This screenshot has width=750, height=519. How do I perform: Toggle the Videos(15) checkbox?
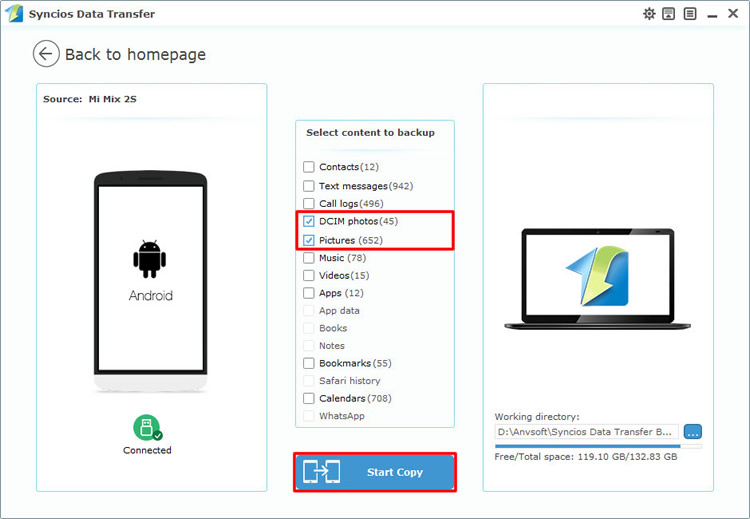pos(309,276)
